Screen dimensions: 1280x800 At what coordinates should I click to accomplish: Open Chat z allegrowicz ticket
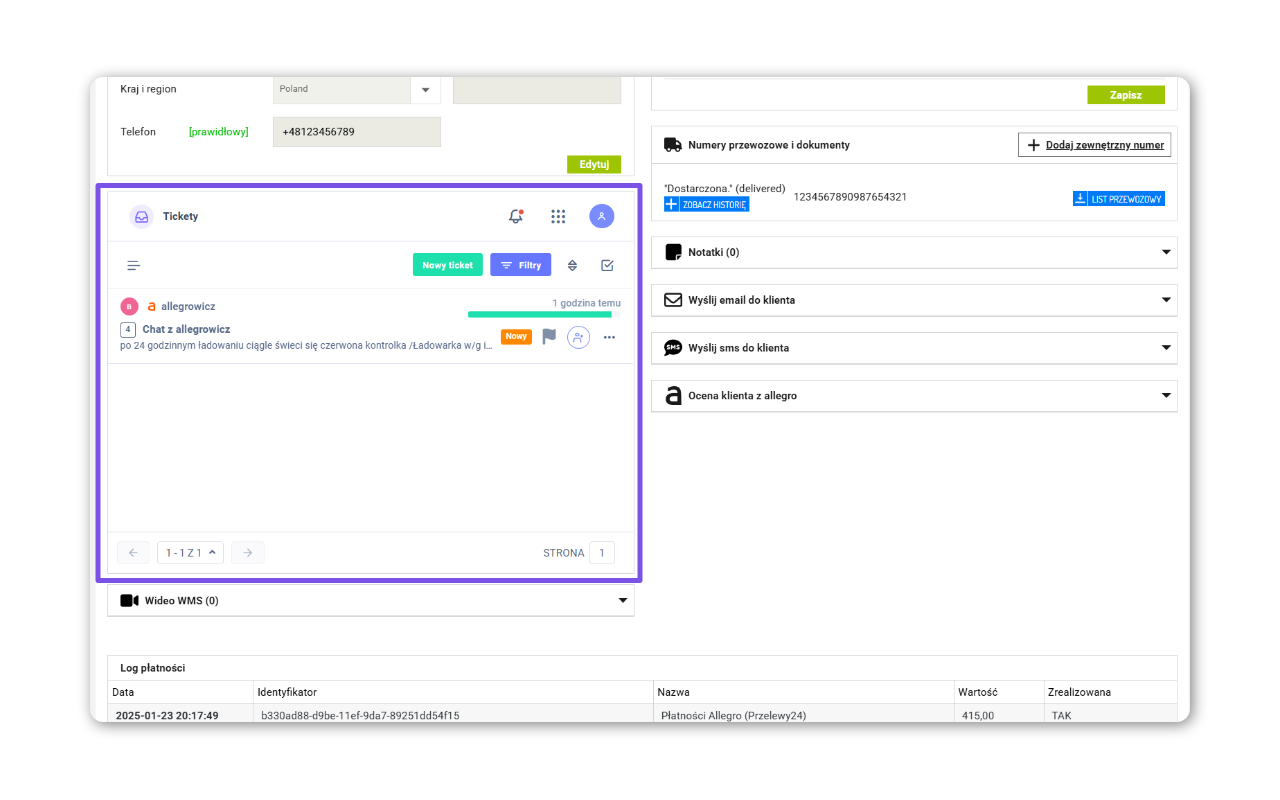point(186,329)
